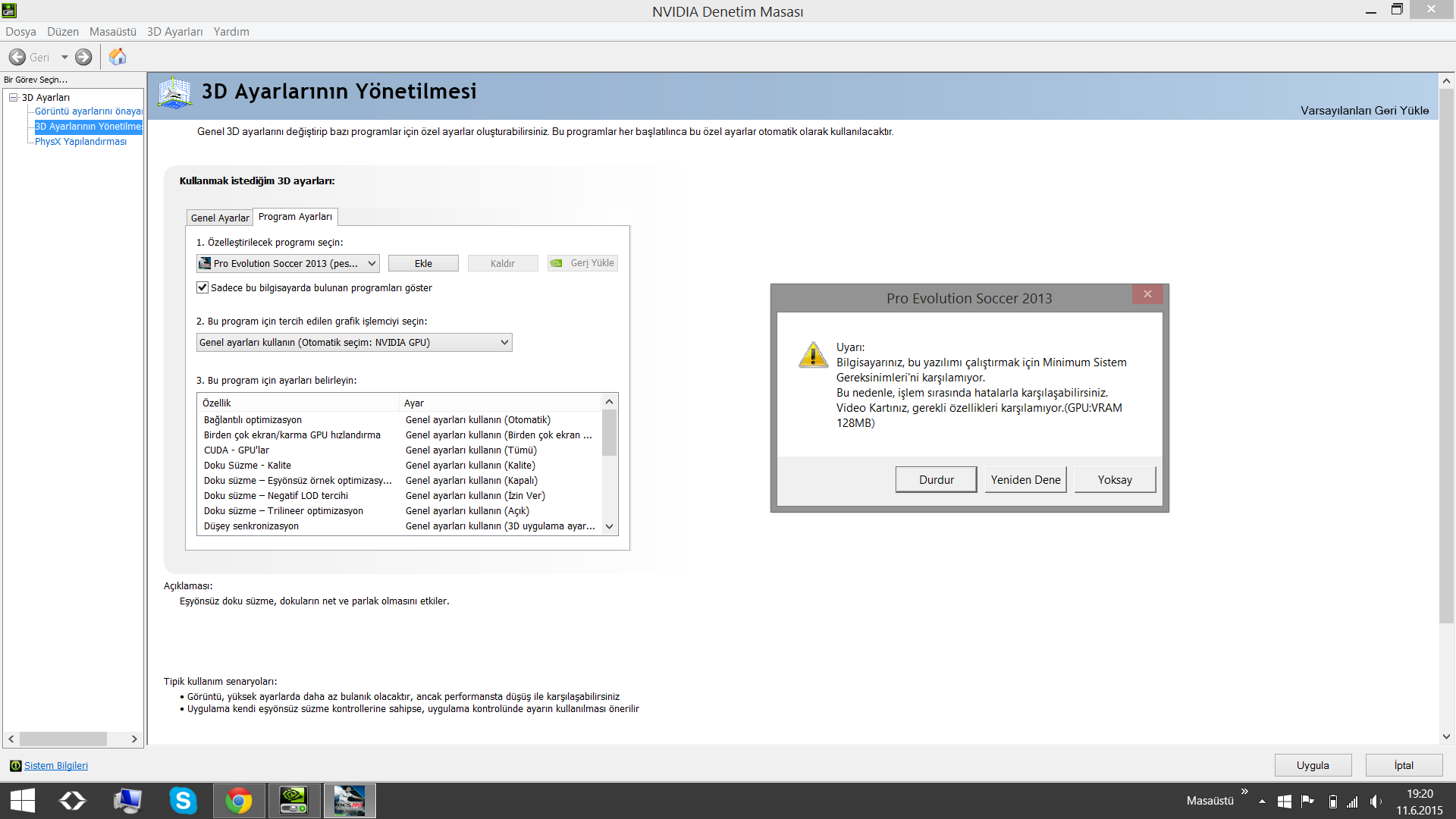Viewport: 1456px width, 819px height.
Task: Click the network signal tray icon
Action: pos(1353,802)
